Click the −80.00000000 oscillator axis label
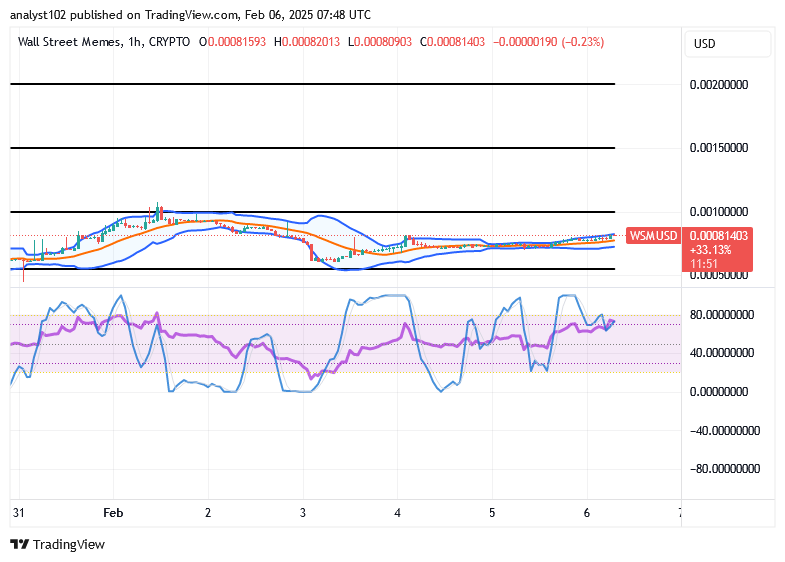This screenshot has height=562, width=785. (x=725, y=469)
